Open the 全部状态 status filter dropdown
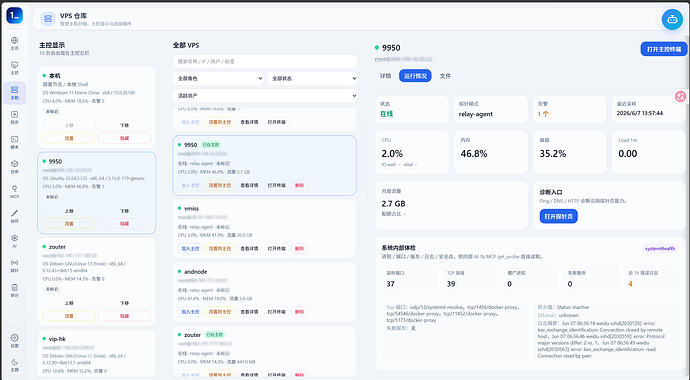690x380 pixels. (x=313, y=78)
